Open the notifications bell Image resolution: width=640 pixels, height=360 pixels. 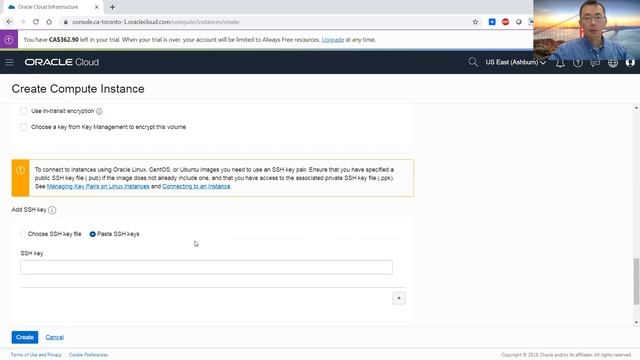point(560,62)
